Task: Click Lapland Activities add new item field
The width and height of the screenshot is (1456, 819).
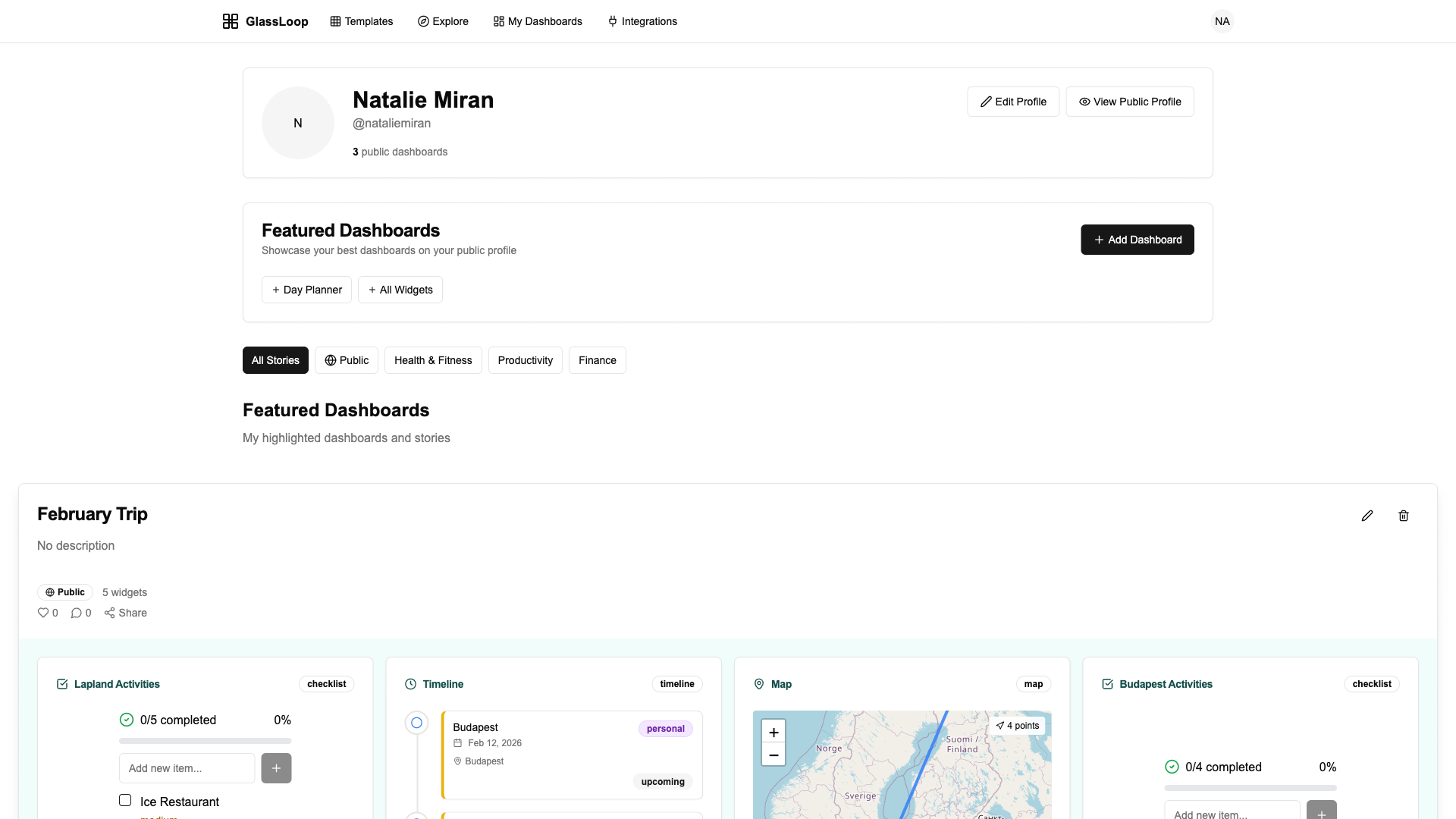Action: point(187,768)
